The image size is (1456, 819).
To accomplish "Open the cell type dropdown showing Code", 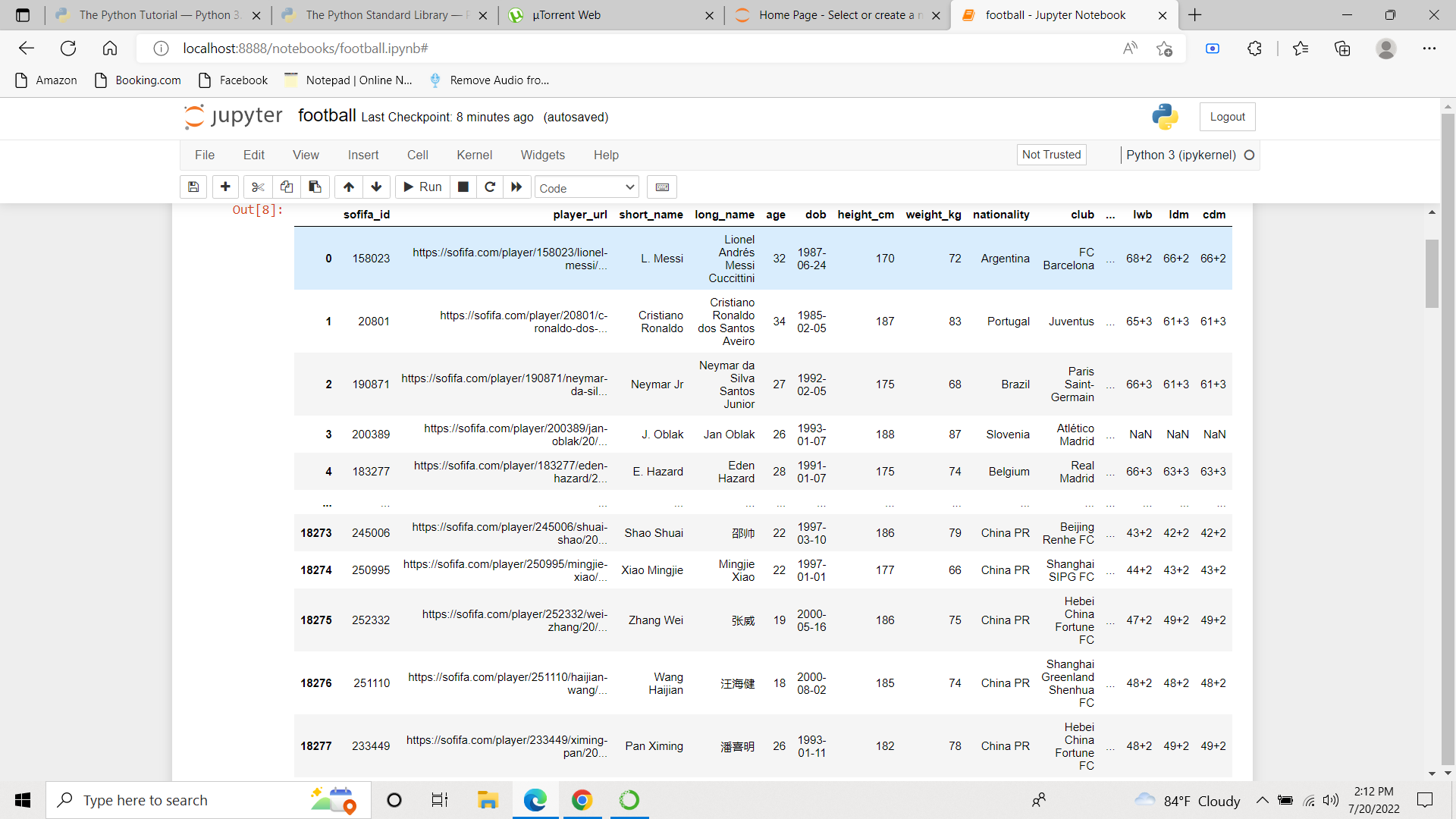I will 586,187.
